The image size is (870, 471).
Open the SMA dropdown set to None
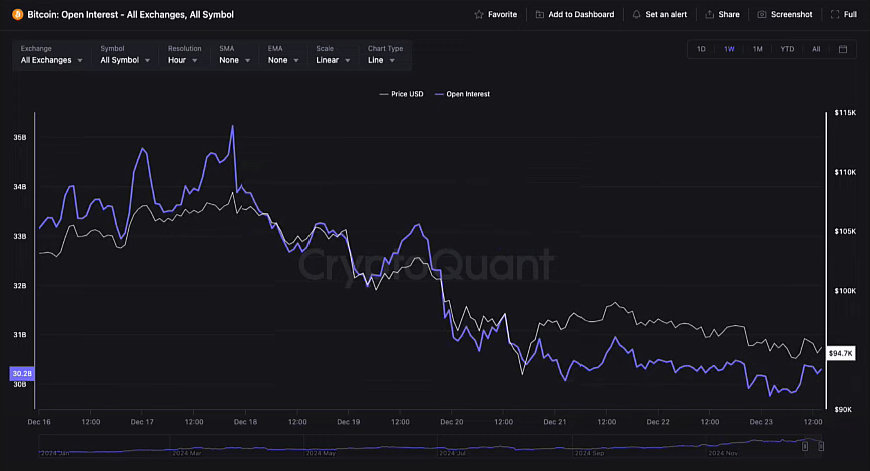(x=234, y=60)
